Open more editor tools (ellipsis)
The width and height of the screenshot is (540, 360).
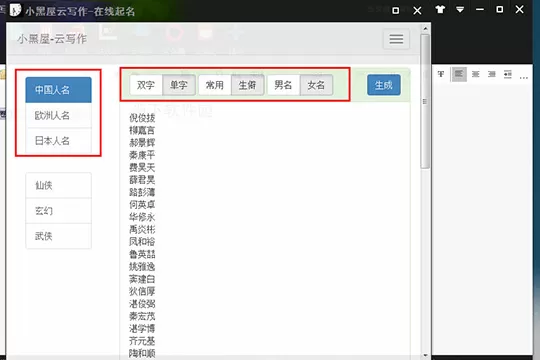coord(524,78)
